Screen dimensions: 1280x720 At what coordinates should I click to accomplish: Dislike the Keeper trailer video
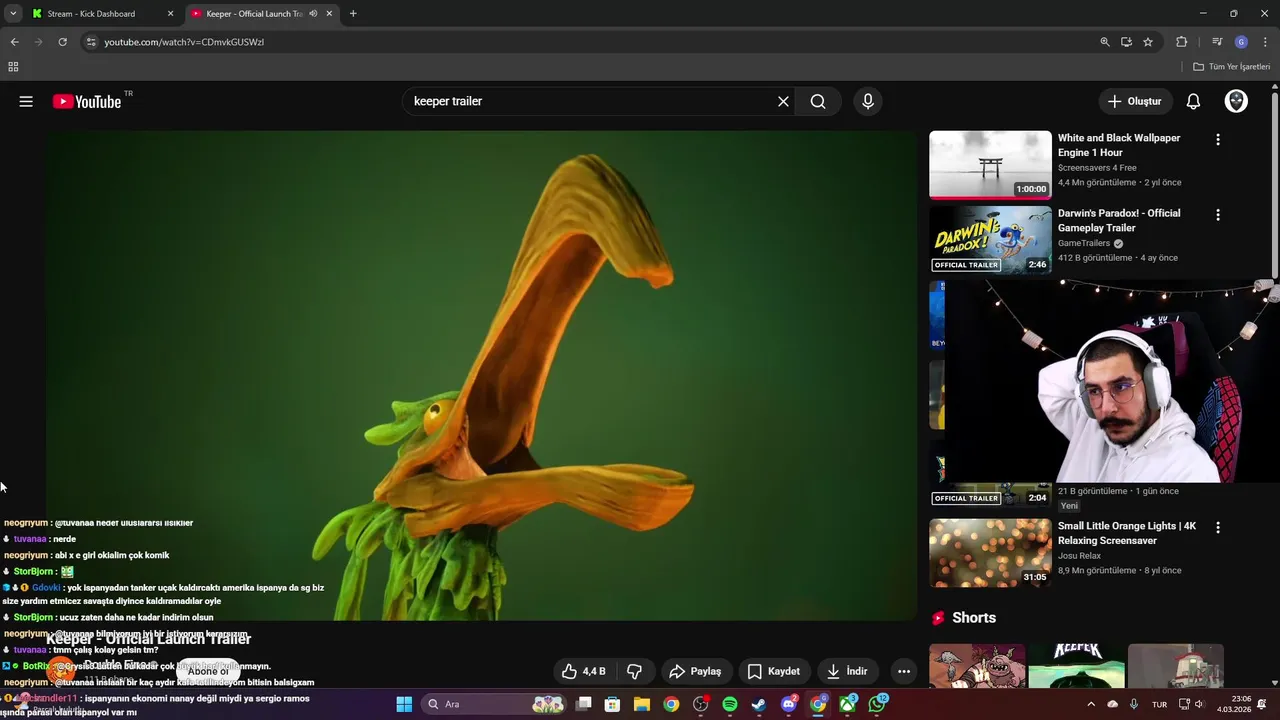634,671
